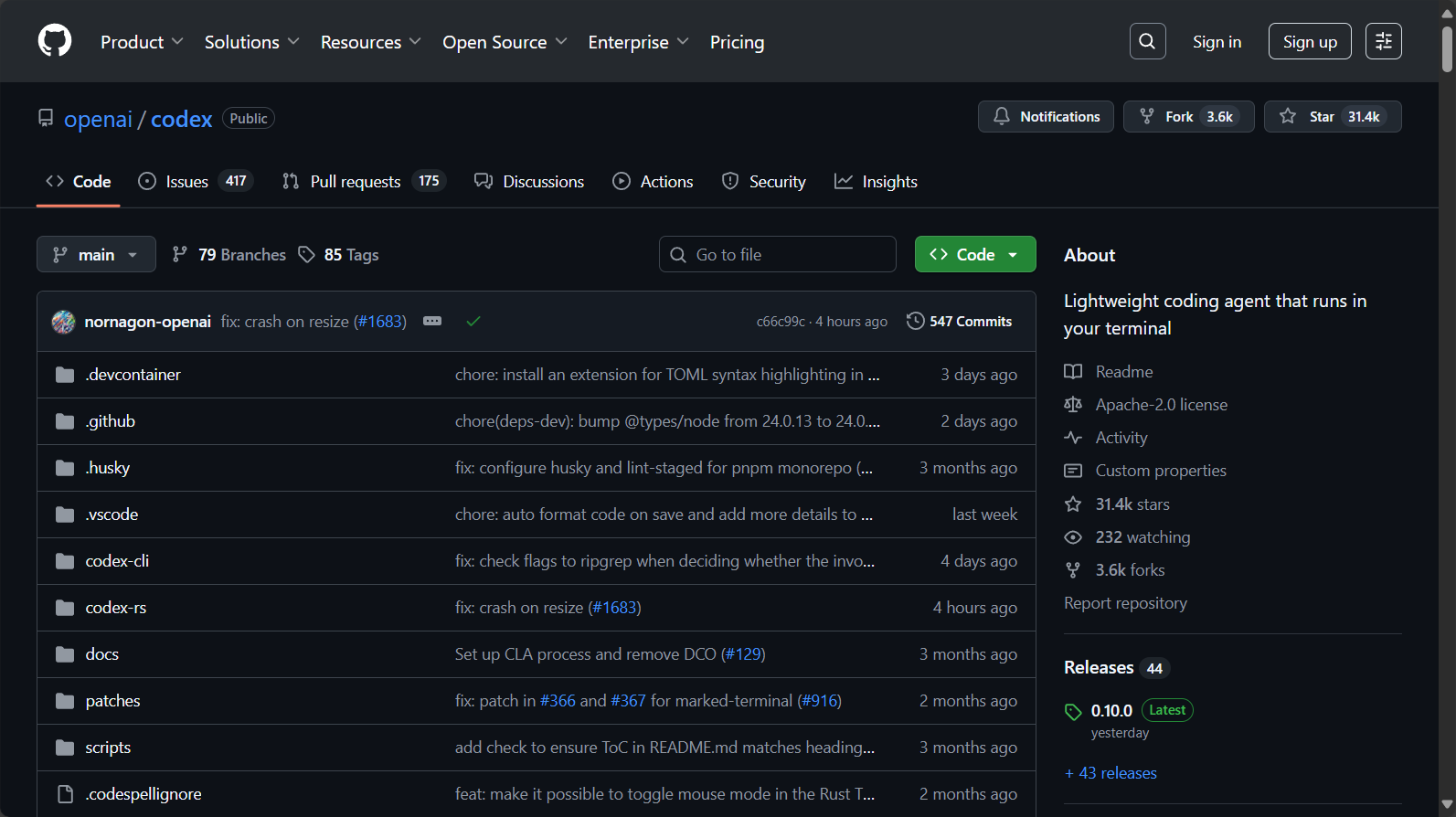
Task: Expand the Solutions dropdown menu
Action: pos(251,42)
